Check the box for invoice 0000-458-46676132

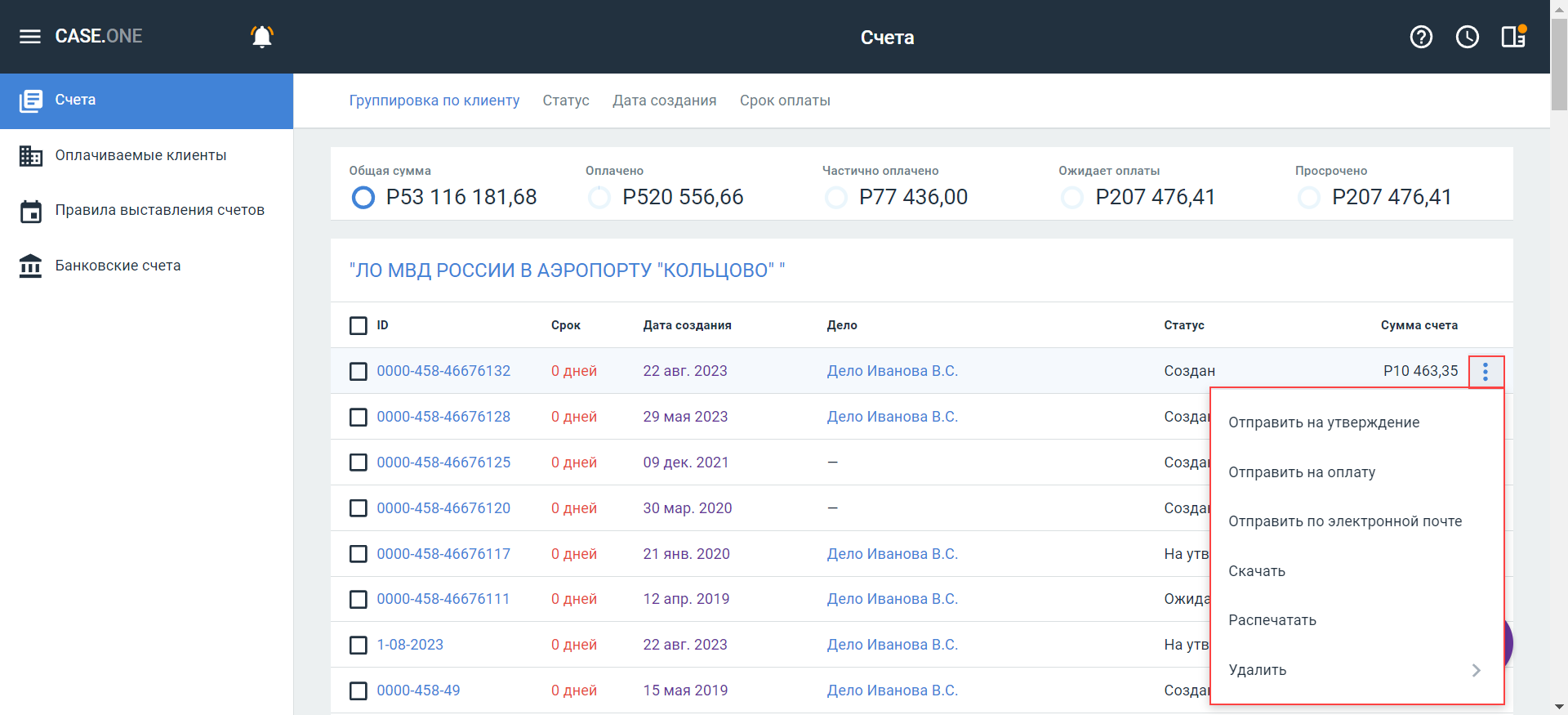tap(359, 372)
